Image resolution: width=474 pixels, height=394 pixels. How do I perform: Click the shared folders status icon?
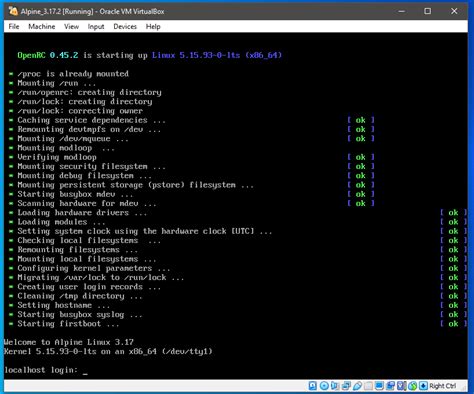pos(368,386)
